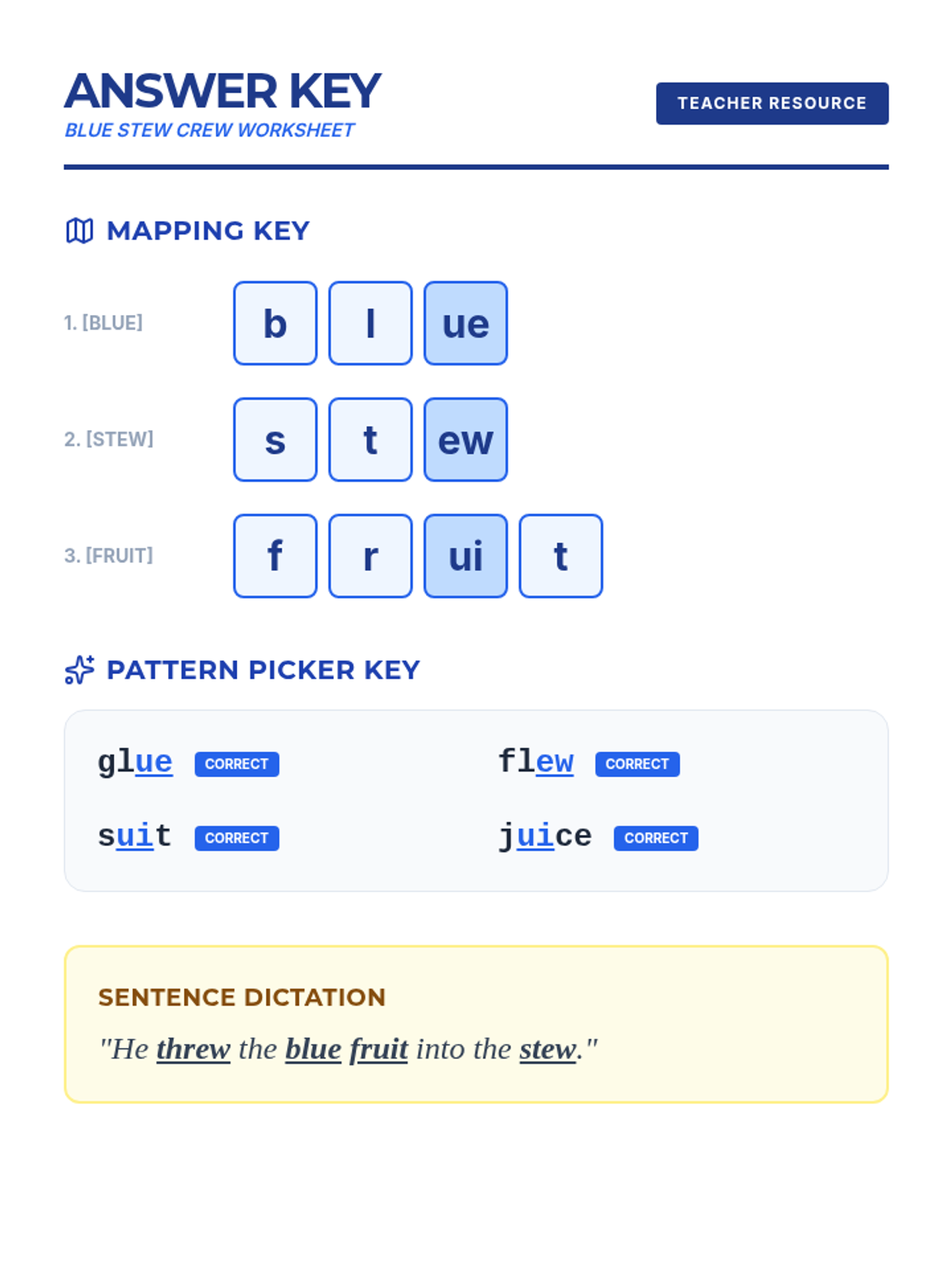
Task: Click the Correct badge next to flew
Action: pos(637,764)
